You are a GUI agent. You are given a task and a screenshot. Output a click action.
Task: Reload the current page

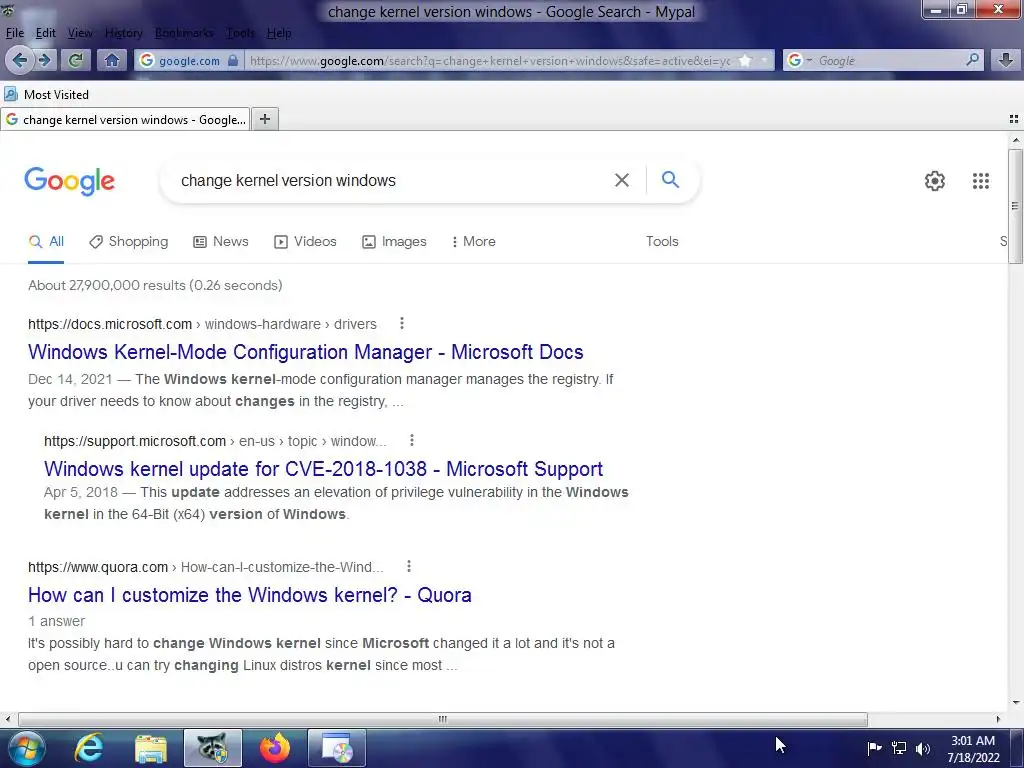(76, 61)
